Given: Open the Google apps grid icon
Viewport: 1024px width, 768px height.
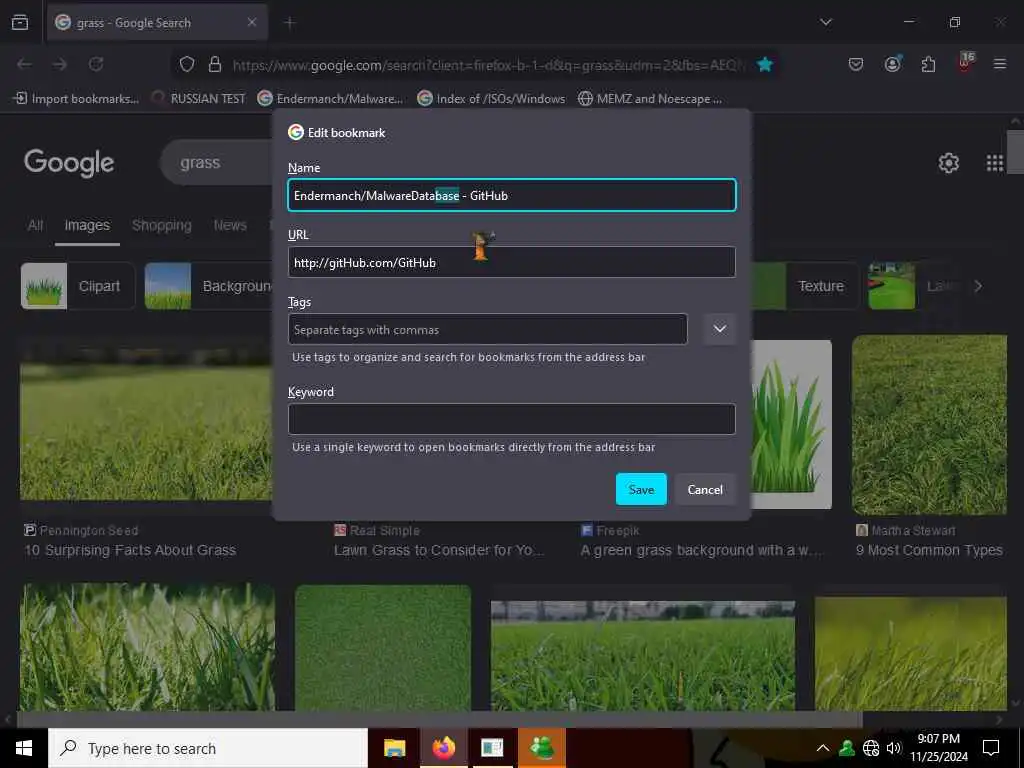Looking at the screenshot, I should [x=995, y=163].
